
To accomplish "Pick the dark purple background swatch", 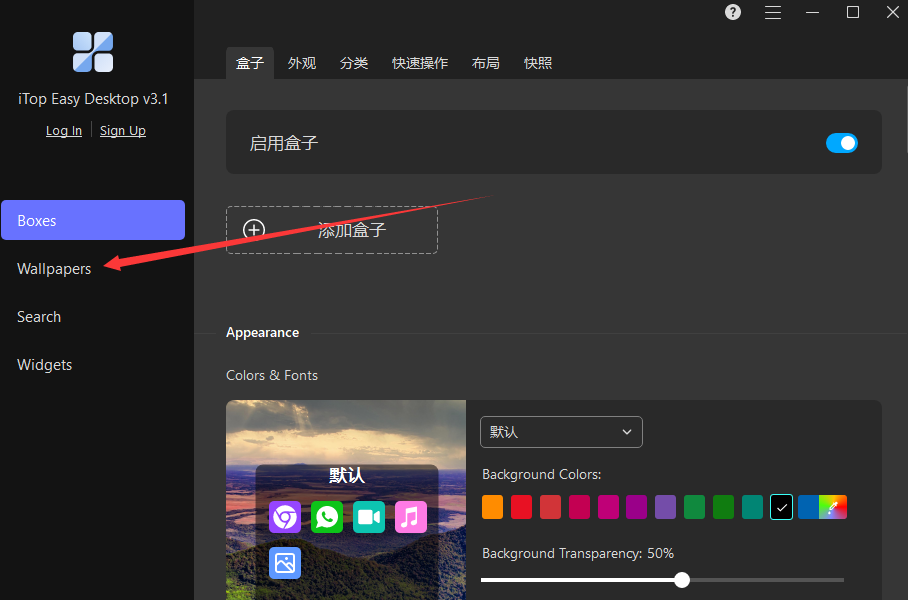I will 636,507.
